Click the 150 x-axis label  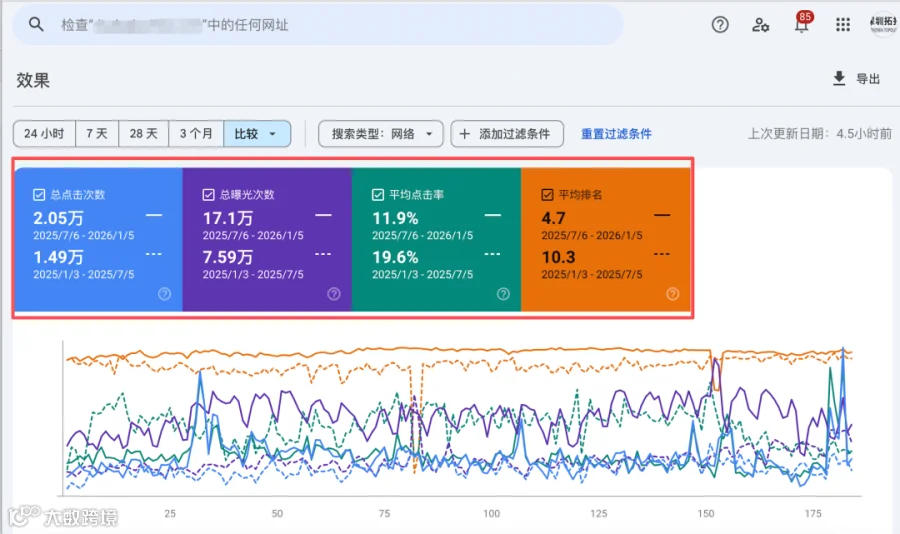pos(706,513)
